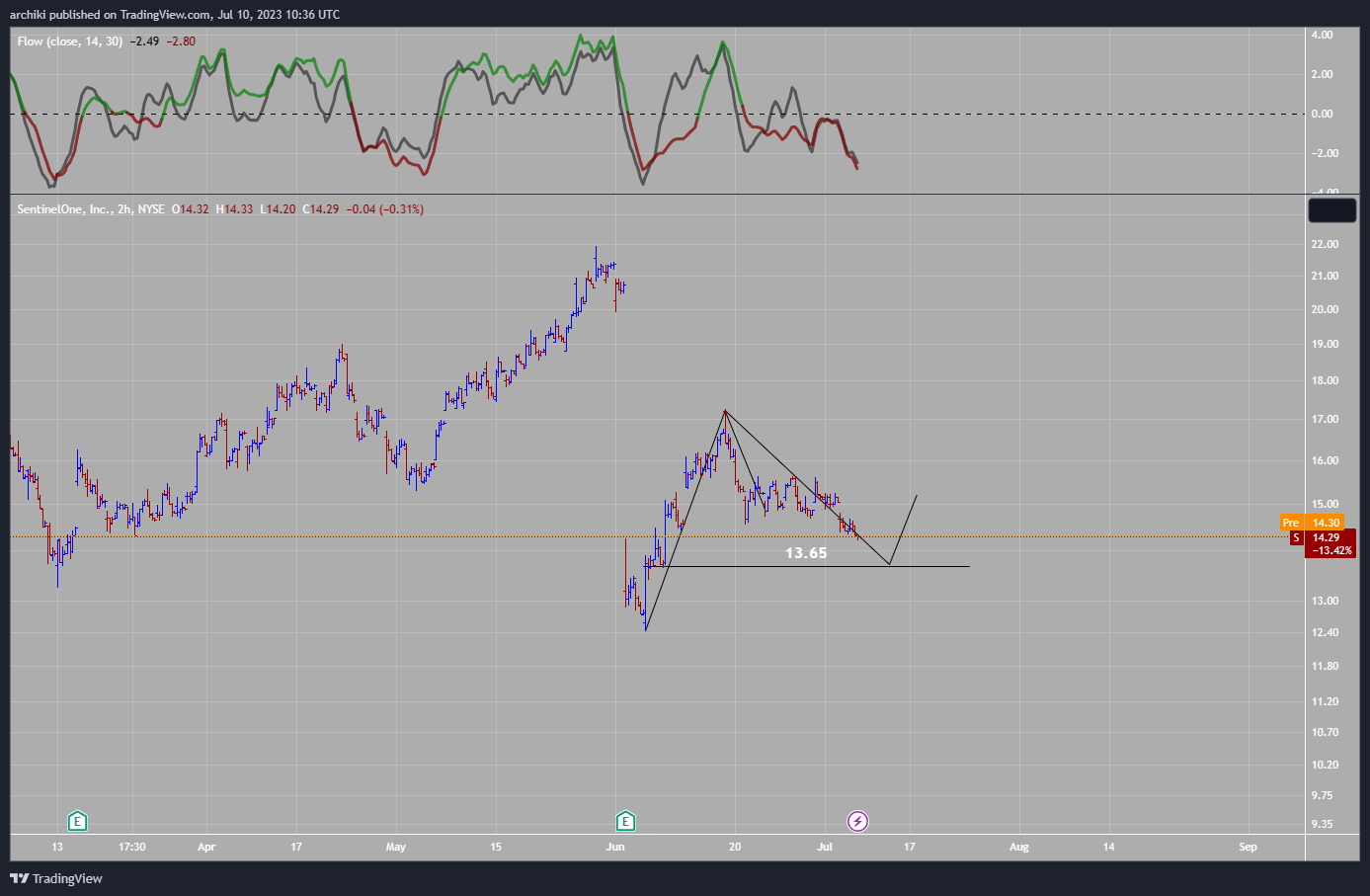Click the L14.20 low value in legend
This screenshot has height=896, width=1370.
pyautogui.click(x=279, y=209)
